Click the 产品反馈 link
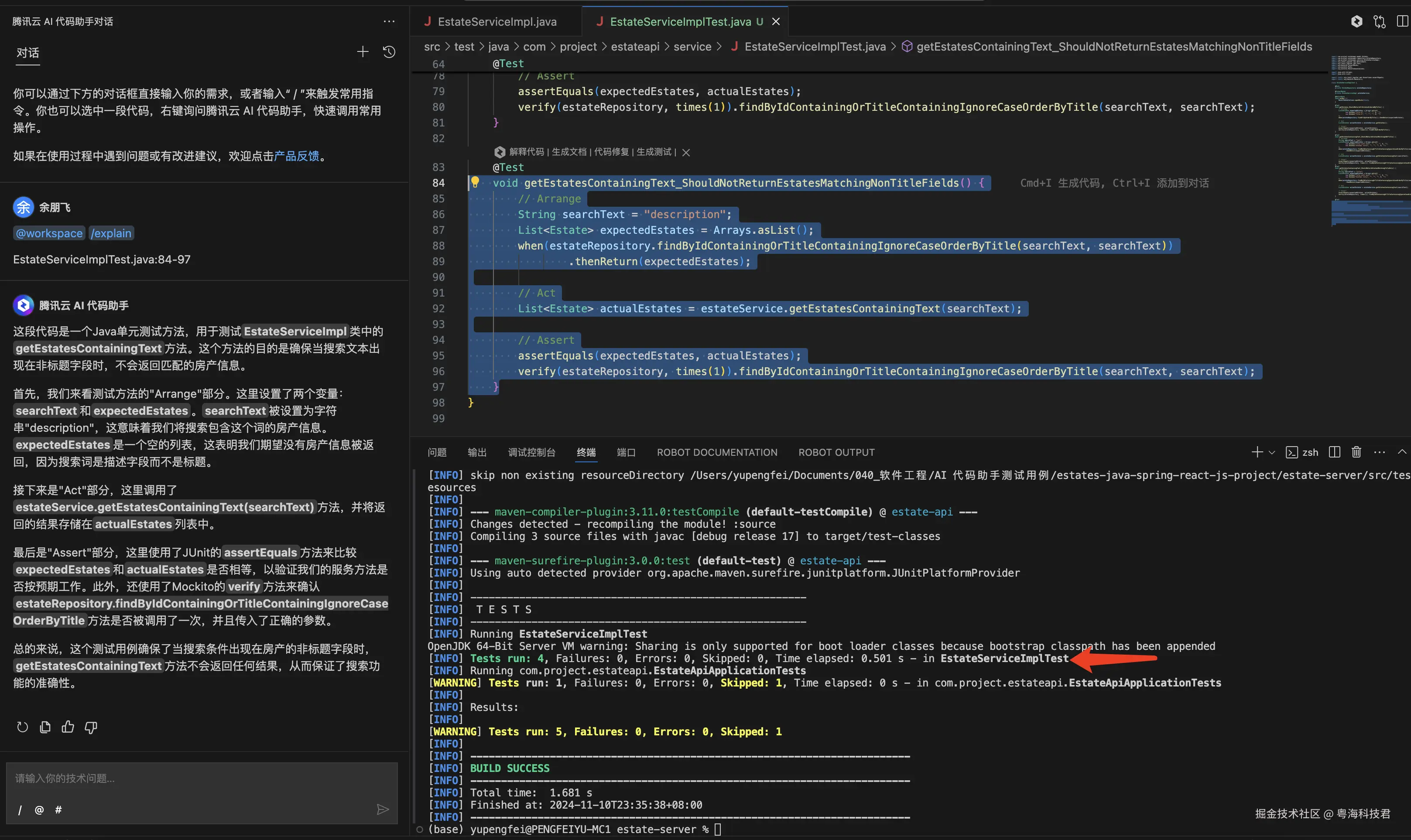Screen dimensions: 1411x840 [296, 156]
